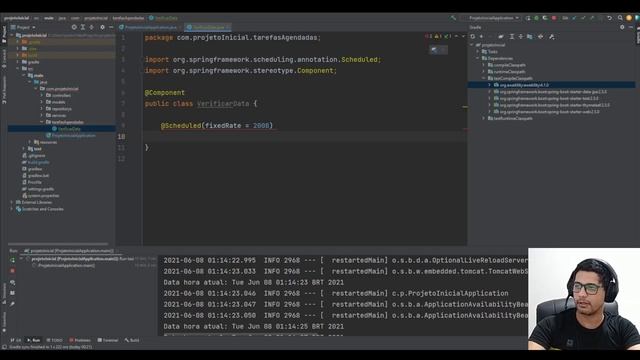The width and height of the screenshot is (640, 360).
Task: Switch to VerificarData.java editor tab
Action: point(208,27)
